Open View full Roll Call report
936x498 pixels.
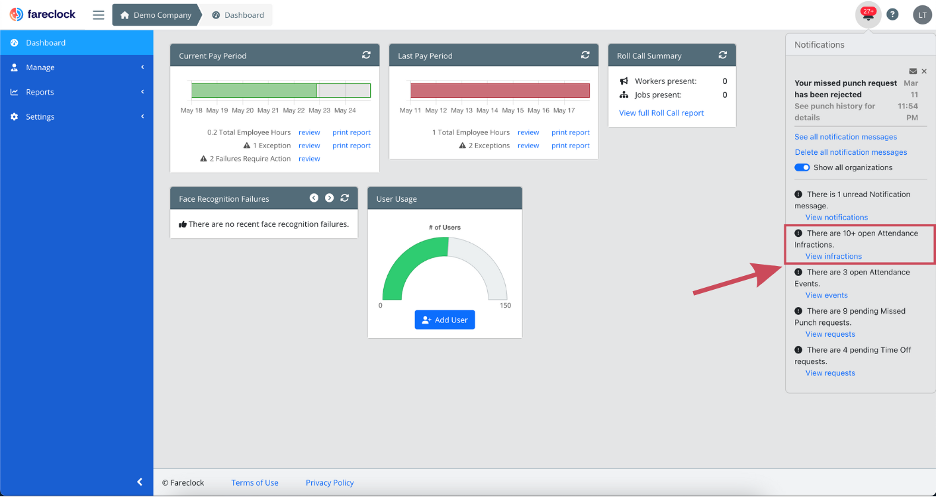(x=661, y=113)
